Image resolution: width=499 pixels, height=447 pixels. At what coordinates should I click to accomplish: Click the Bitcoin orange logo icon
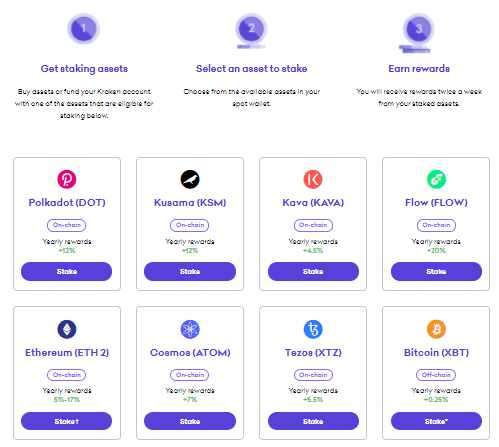436,329
